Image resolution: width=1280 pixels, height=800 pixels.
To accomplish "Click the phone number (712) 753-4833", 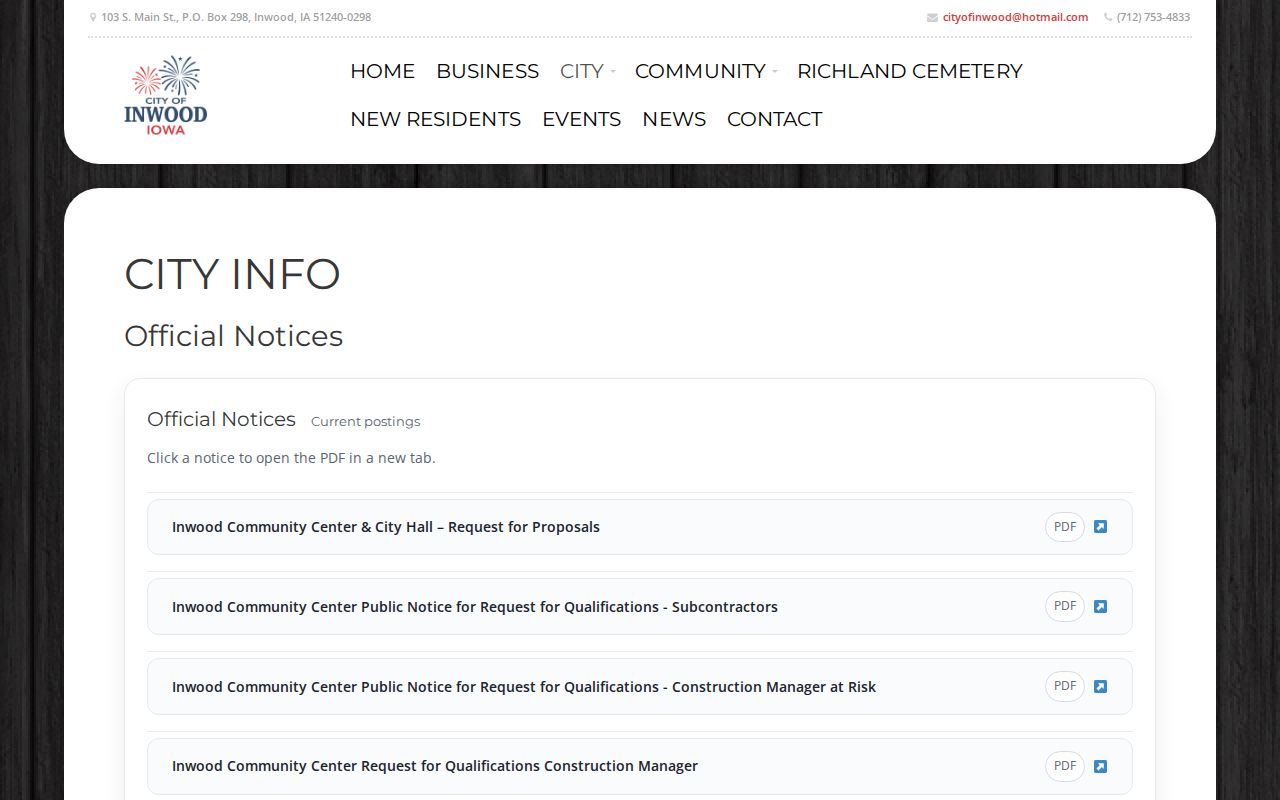I will [1153, 17].
